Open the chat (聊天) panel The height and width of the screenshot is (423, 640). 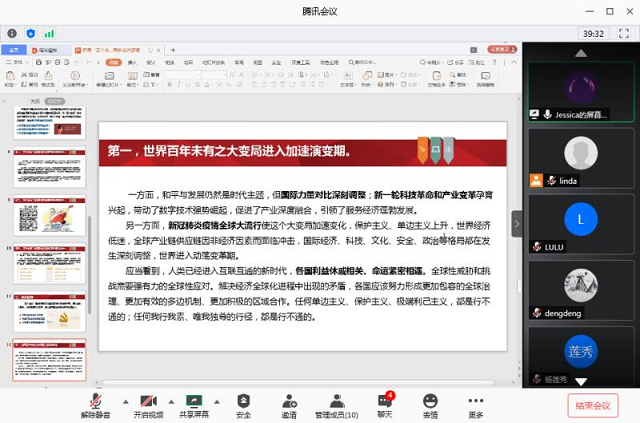pos(384,400)
